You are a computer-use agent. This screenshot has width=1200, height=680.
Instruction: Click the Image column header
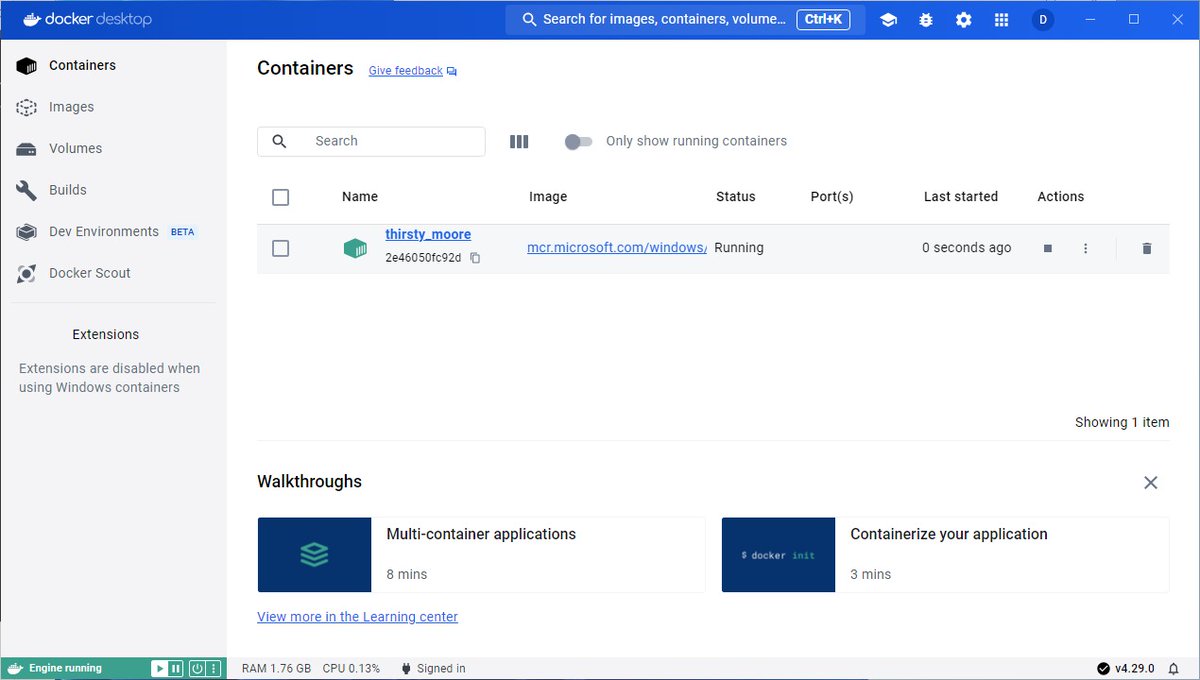548,197
